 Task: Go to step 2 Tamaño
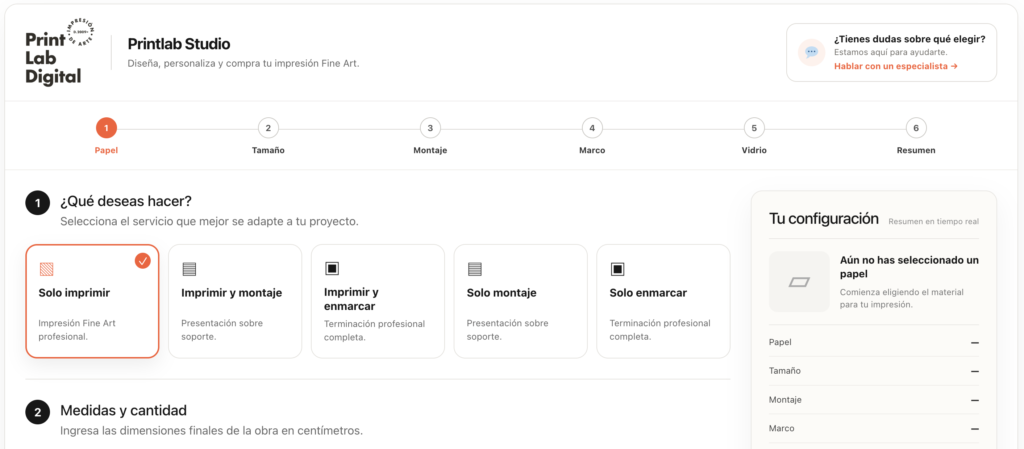[x=268, y=137]
